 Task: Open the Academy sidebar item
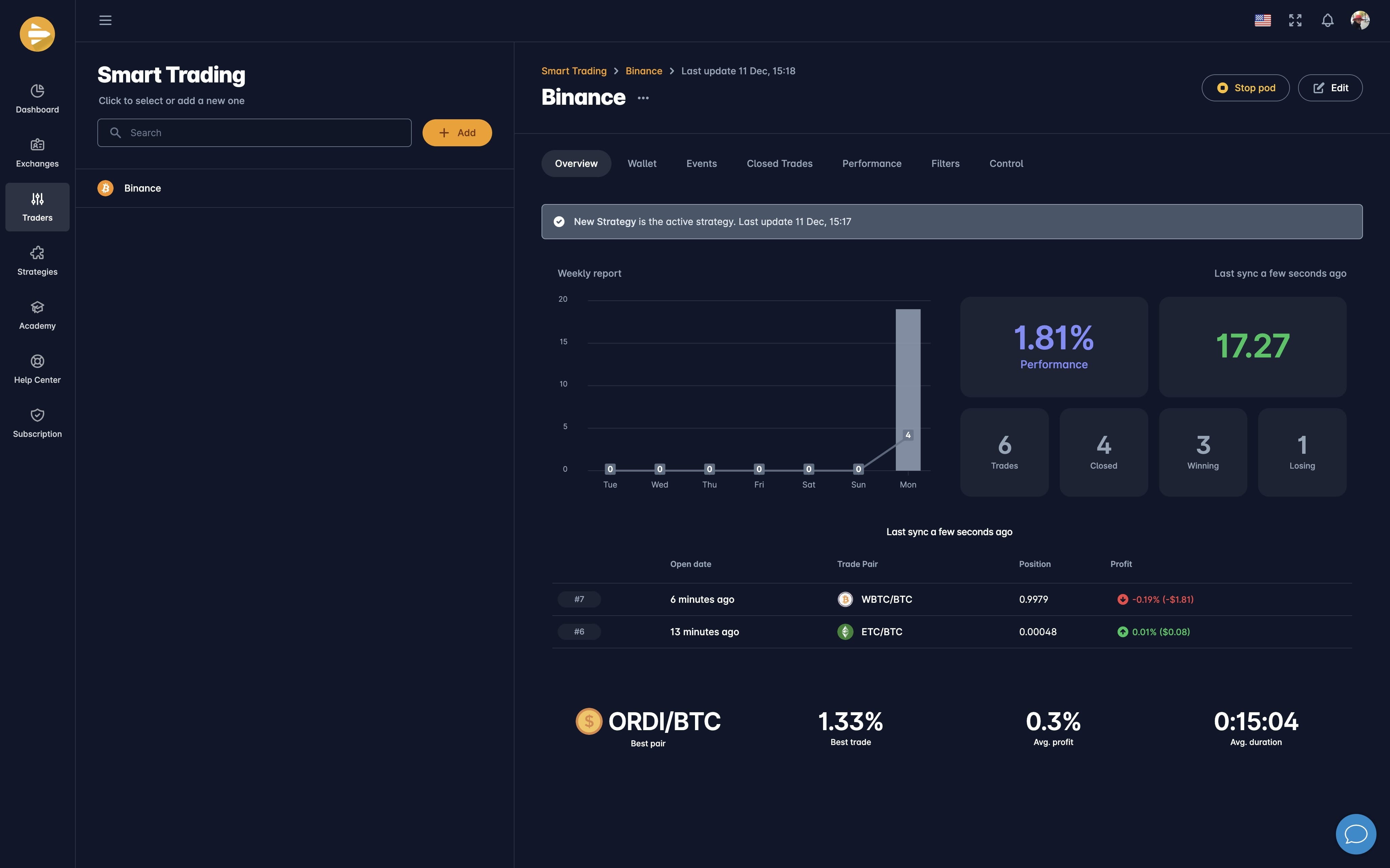click(x=37, y=315)
